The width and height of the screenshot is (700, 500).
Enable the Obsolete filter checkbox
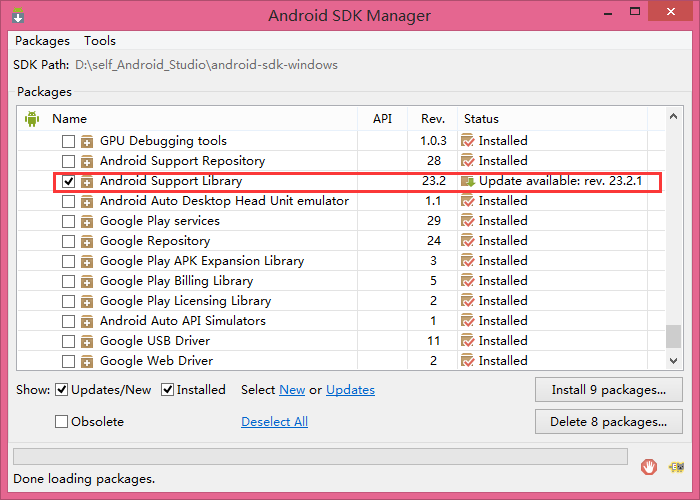point(61,421)
